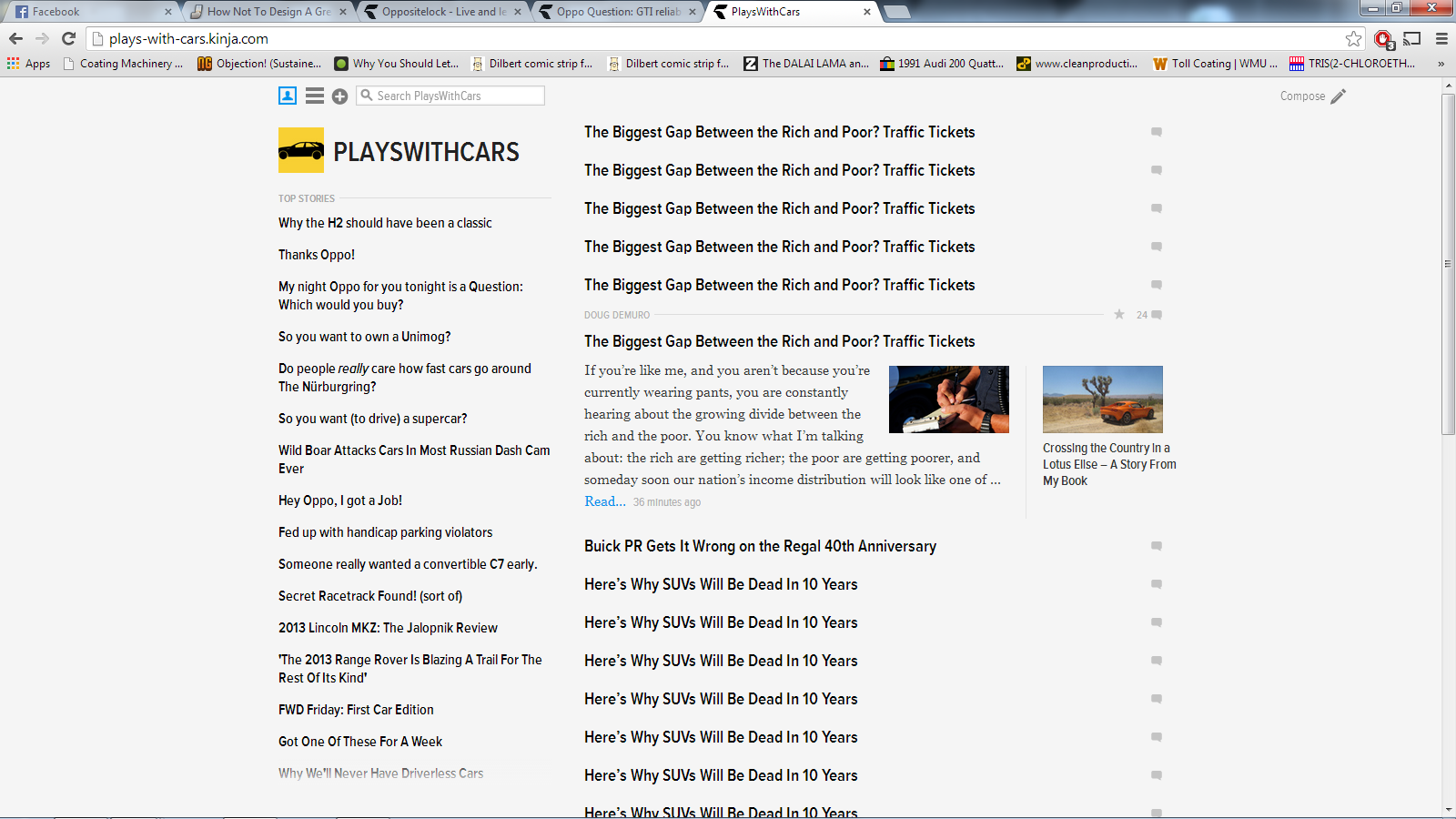1456x819 pixels.
Task: Switch to How Not To Design tab
Action: click(x=268, y=12)
